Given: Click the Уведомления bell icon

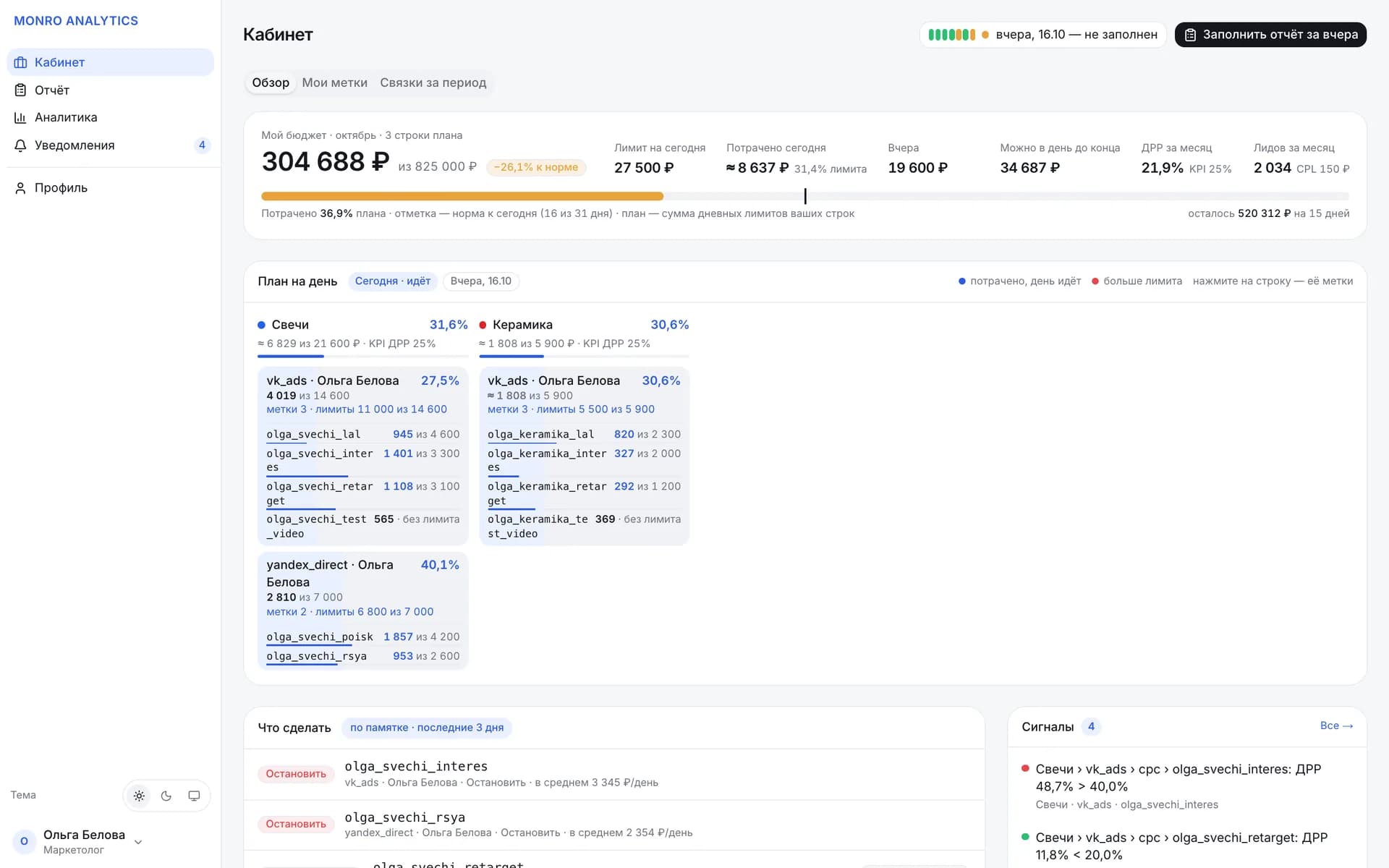Looking at the screenshot, I should pos(20,145).
